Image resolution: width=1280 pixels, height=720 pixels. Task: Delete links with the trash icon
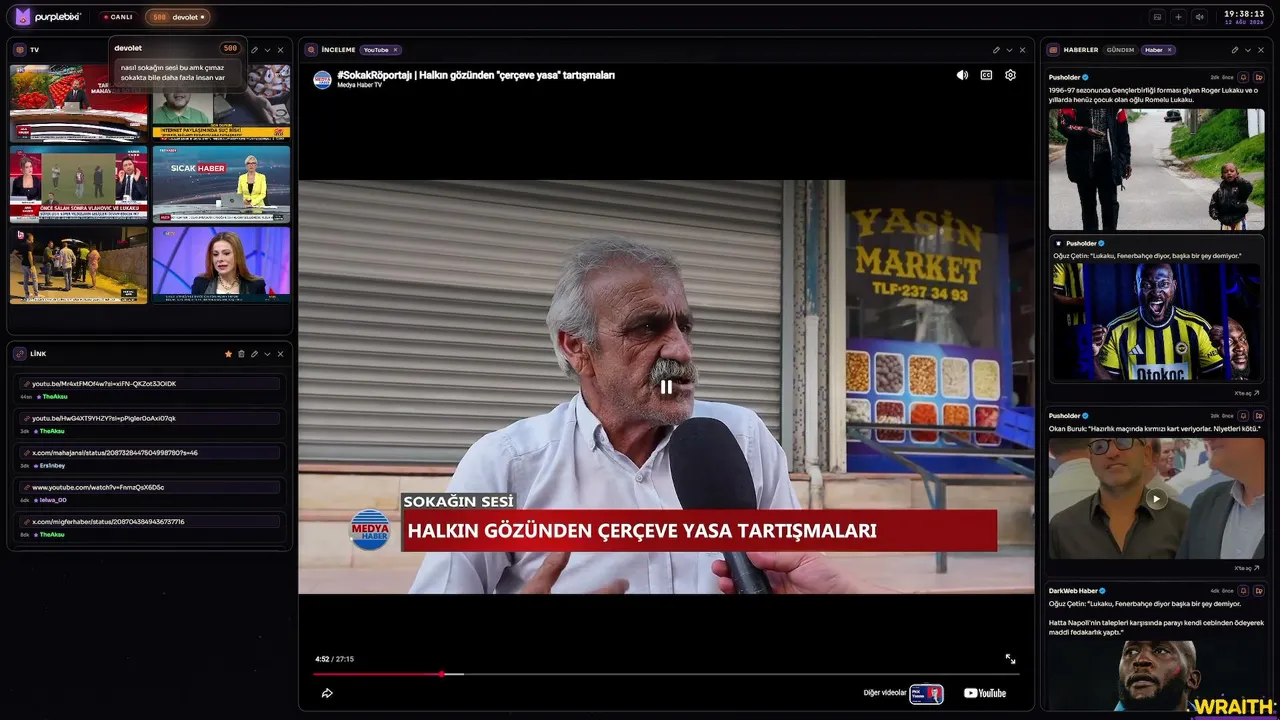(241, 354)
